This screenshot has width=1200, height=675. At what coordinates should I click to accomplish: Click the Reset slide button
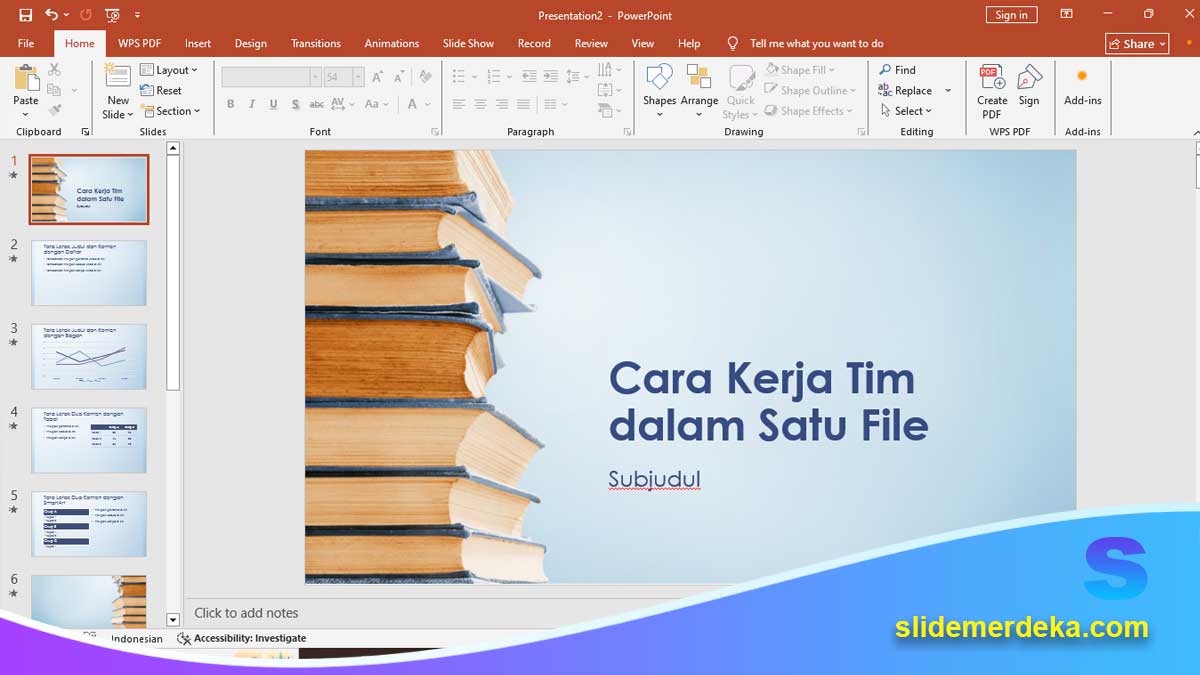[162, 90]
